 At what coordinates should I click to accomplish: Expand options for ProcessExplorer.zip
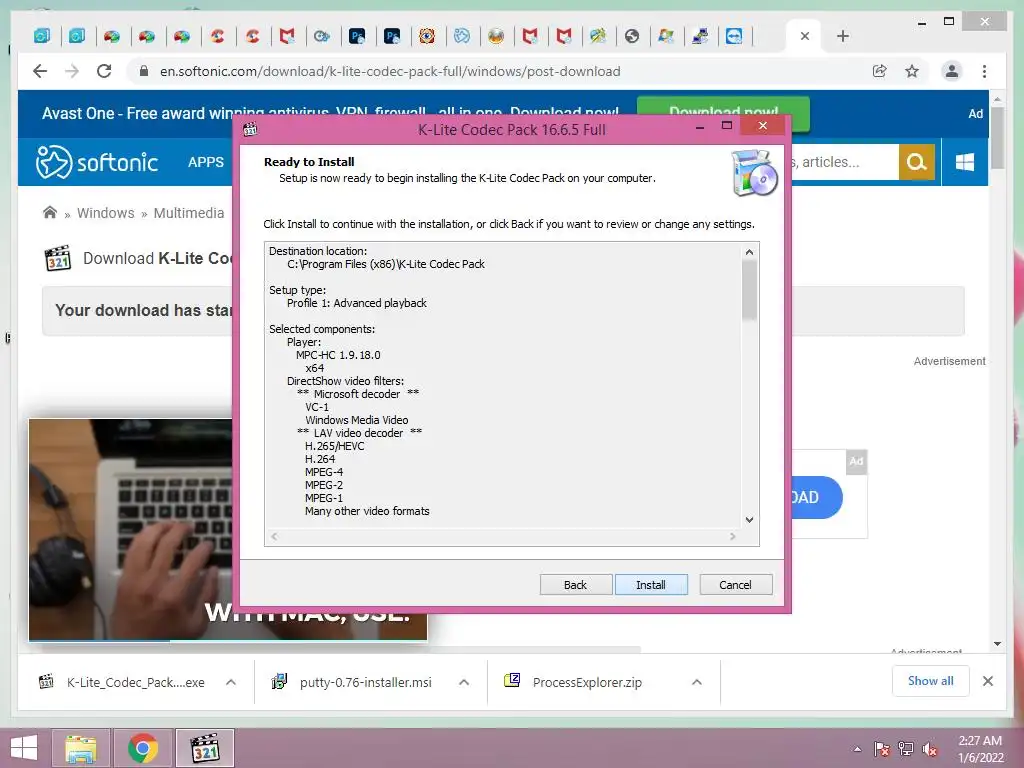[x=697, y=682]
